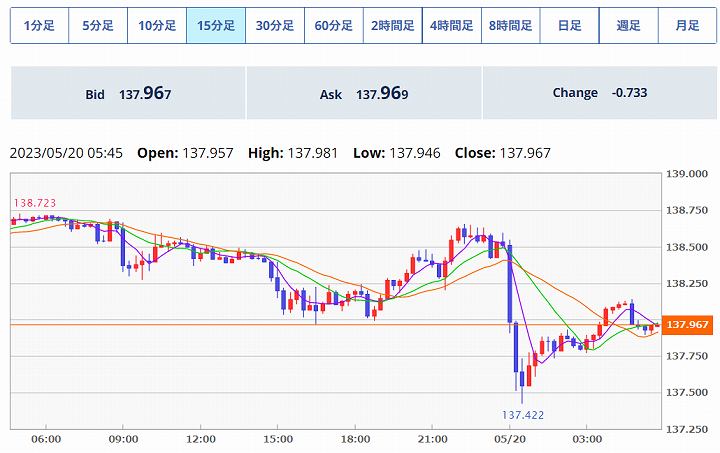This screenshot has width=720, height=453.
Task: Click the lowest candle above 137.422
Action: point(522,380)
